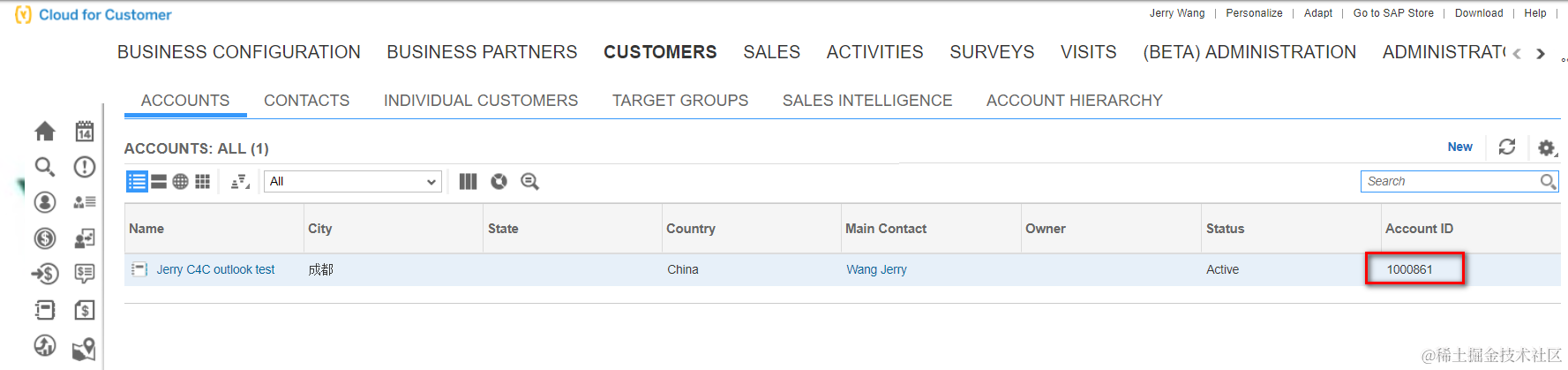Toggle the two-row card view
1568x370 pixels.
tap(159, 181)
